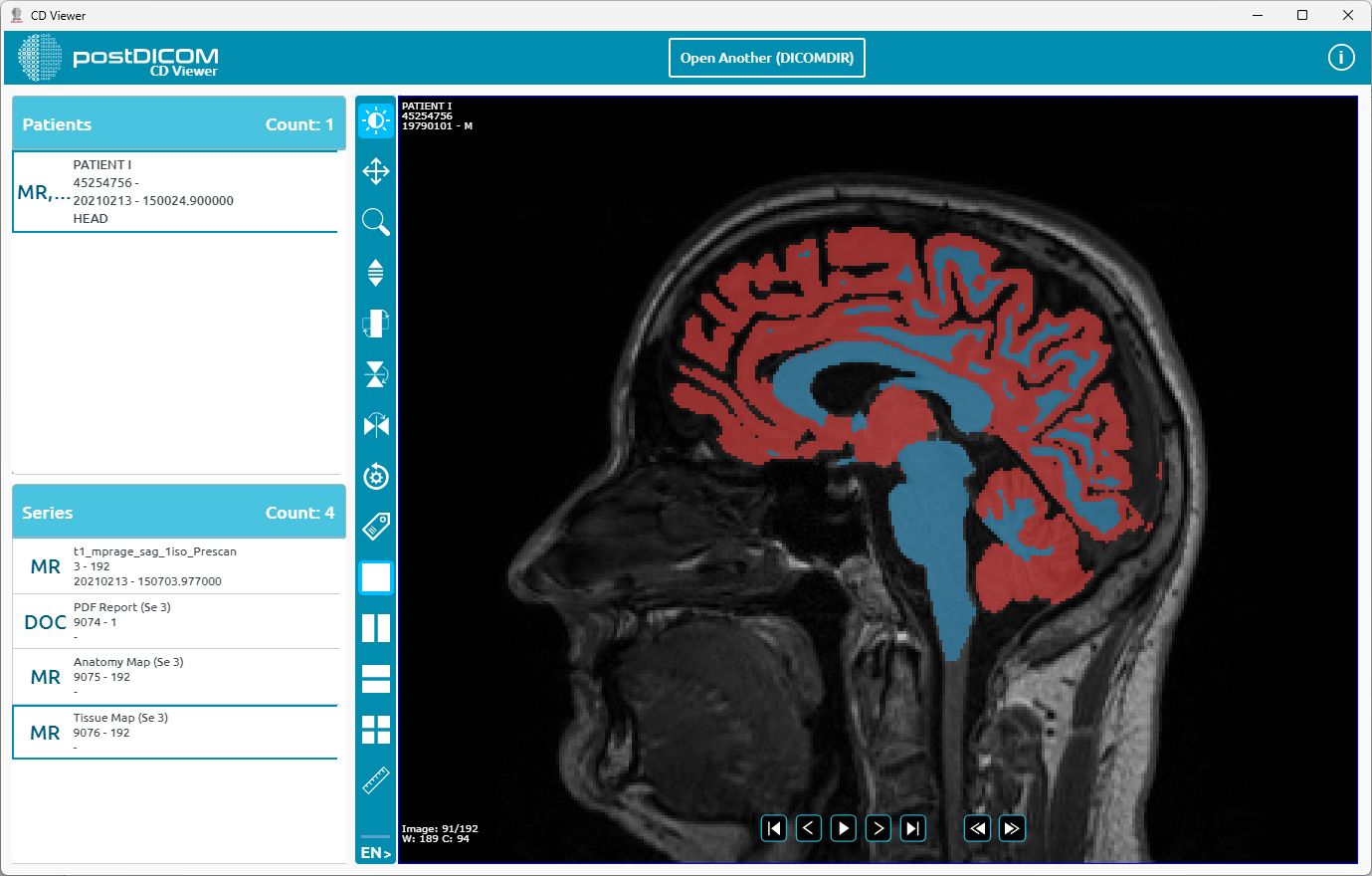Viewport: 1372px width, 876px height.
Task: Click the Open Another DICOMDIR button
Action: click(766, 57)
